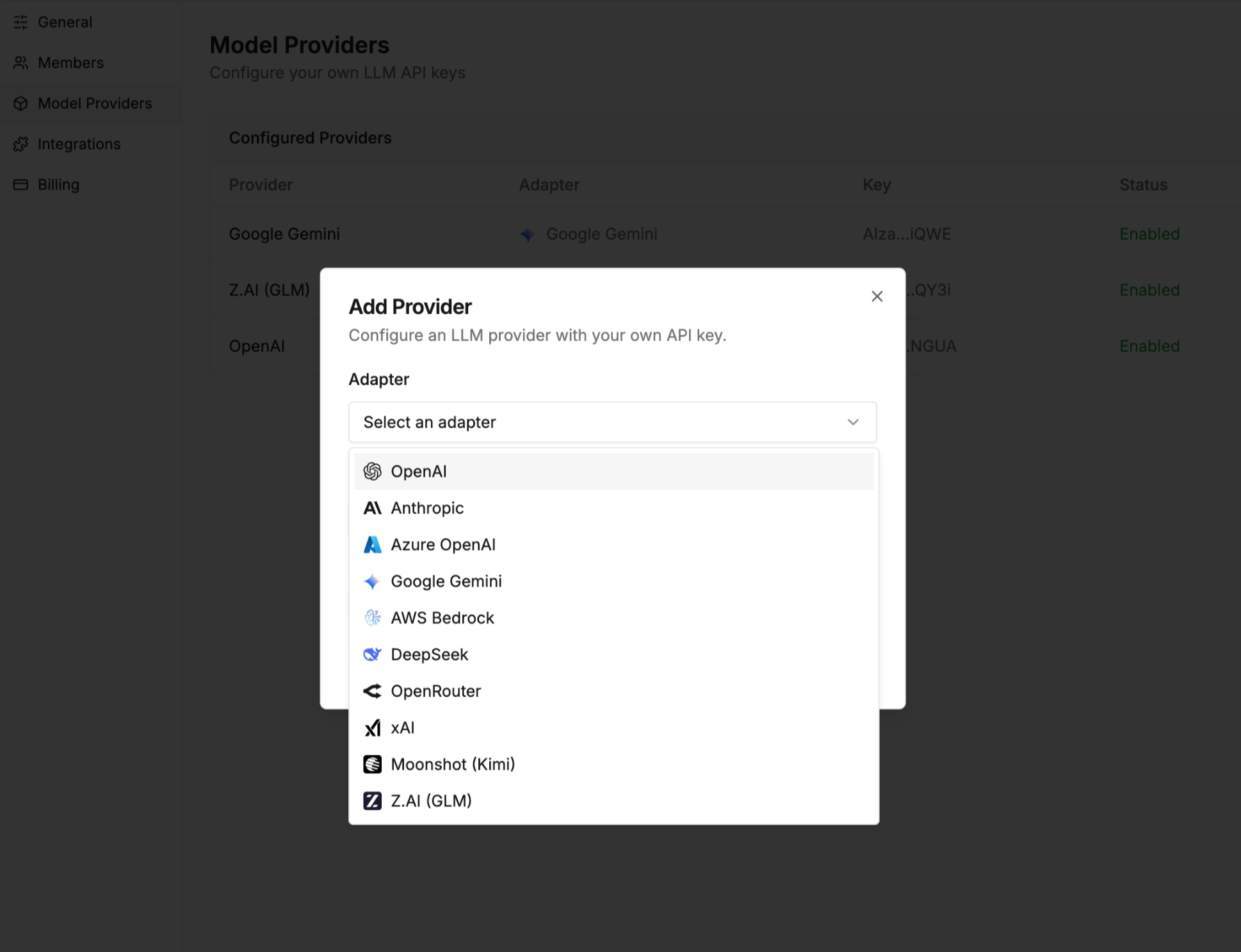1241x952 pixels.
Task: Pick AWS Bedrock adapter option
Action: click(613, 618)
